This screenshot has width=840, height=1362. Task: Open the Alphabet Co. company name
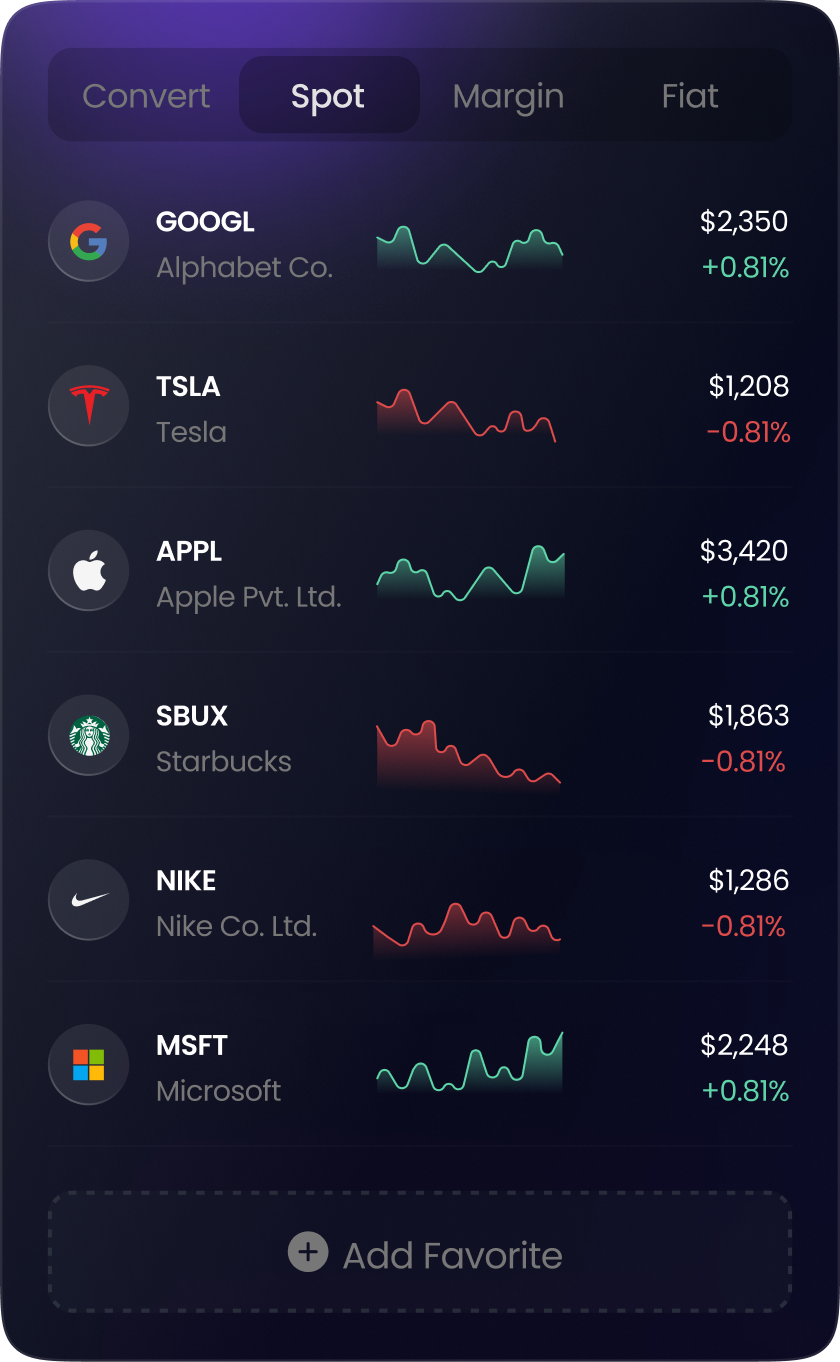(x=245, y=268)
